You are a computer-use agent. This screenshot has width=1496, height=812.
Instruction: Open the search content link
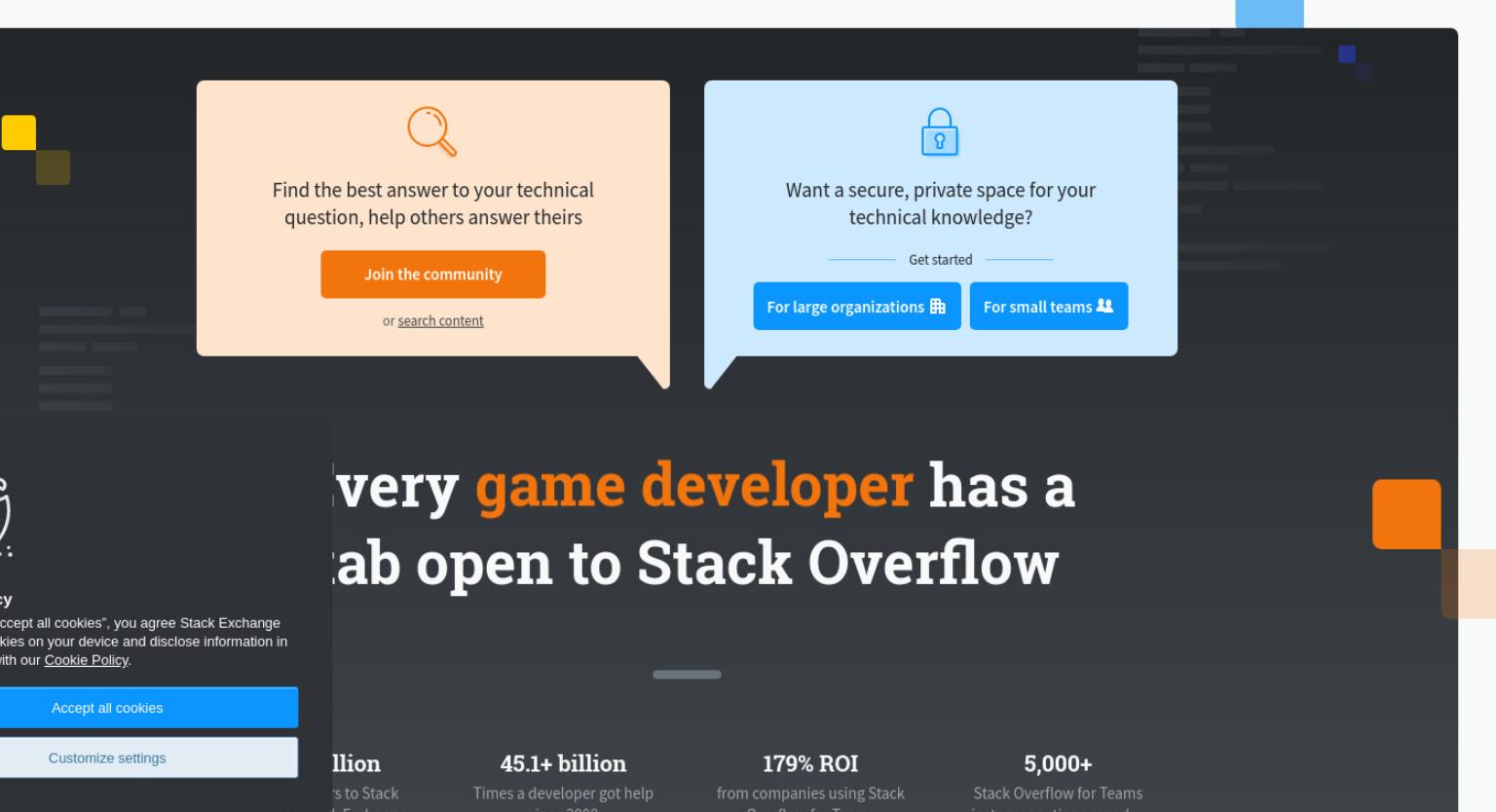click(x=440, y=321)
